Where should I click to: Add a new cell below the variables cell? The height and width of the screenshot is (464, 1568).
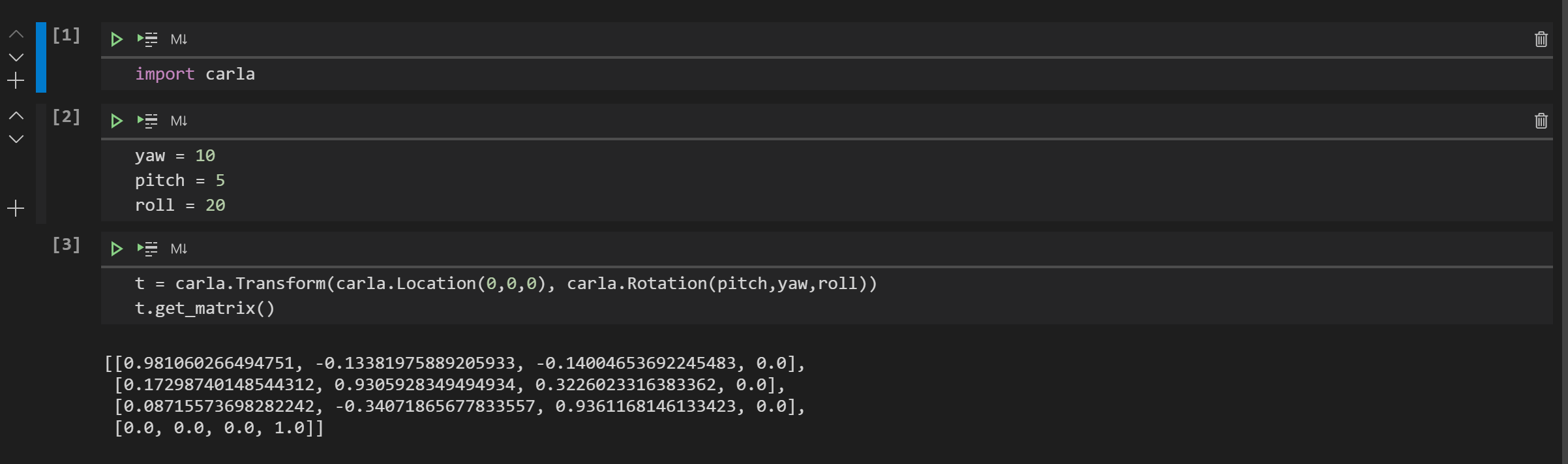click(x=15, y=208)
